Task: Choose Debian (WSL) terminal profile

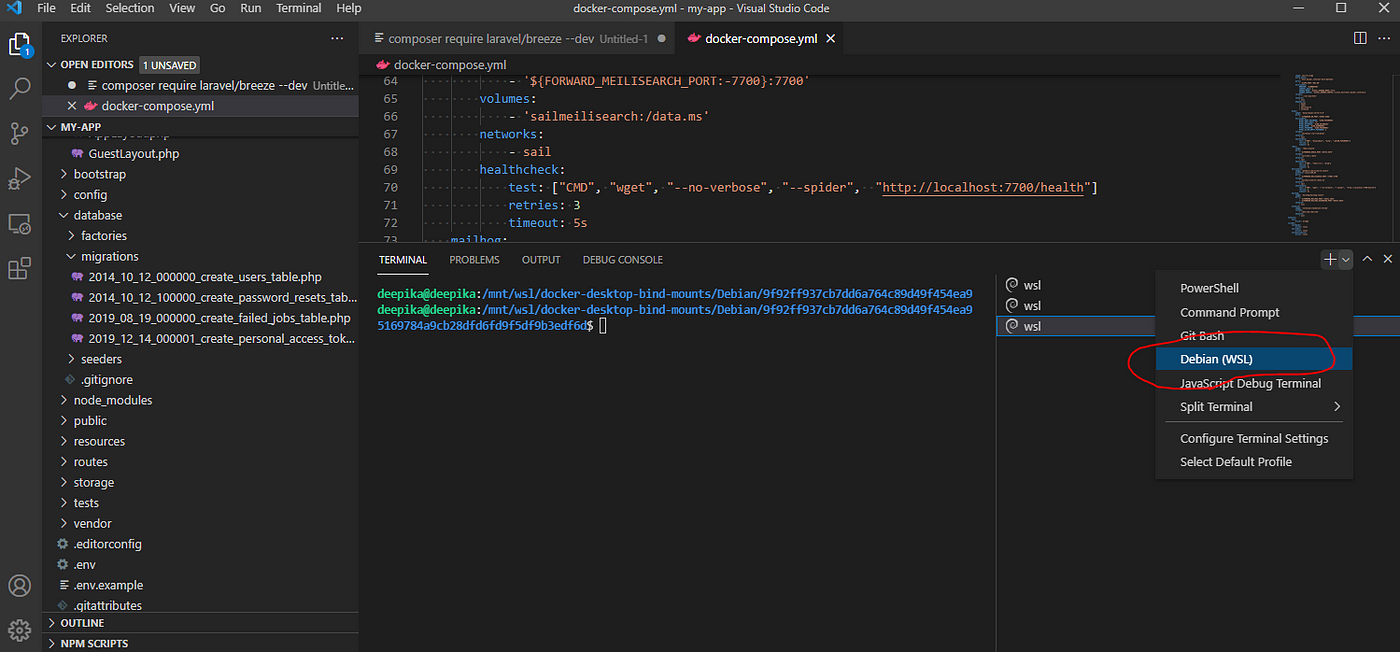Action: pos(1254,359)
